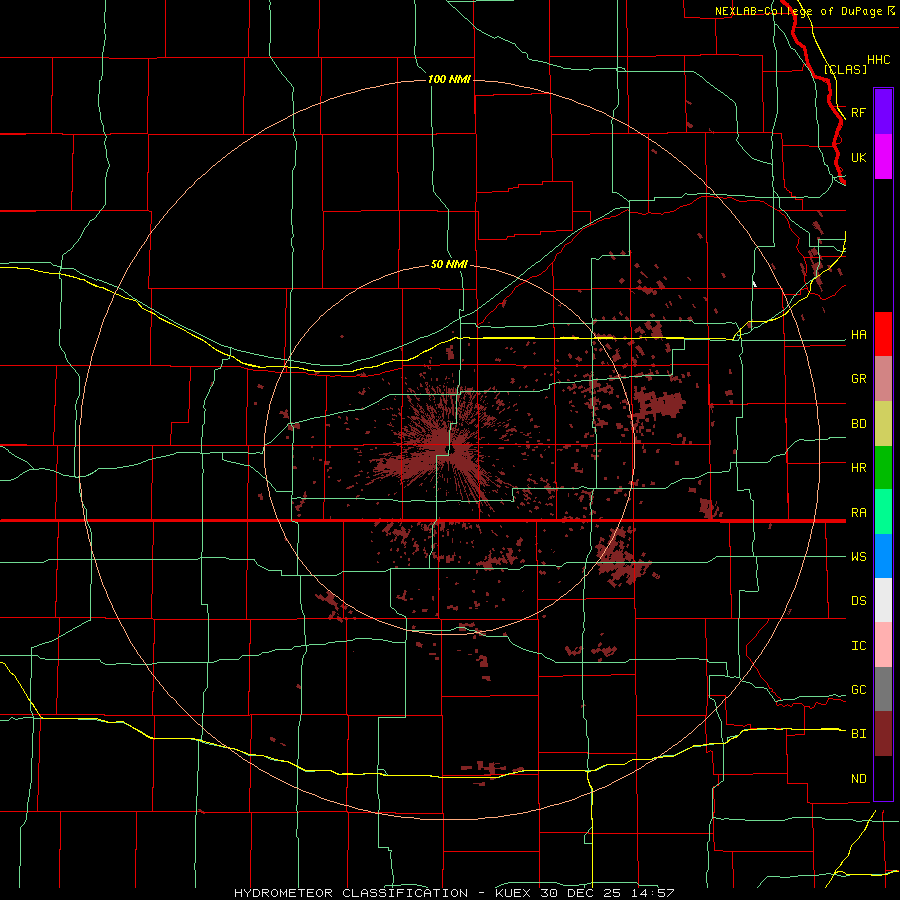Click the brown BI legend color block

(883, 734)
